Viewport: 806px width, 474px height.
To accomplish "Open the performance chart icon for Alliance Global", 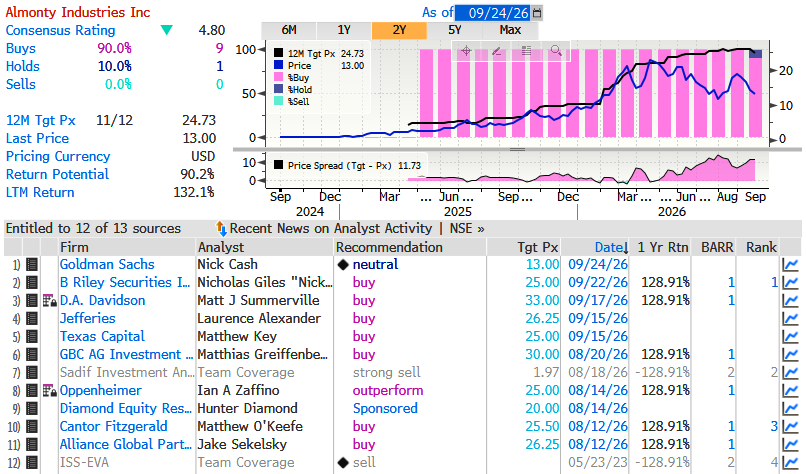I will click(x=790, y=444).
